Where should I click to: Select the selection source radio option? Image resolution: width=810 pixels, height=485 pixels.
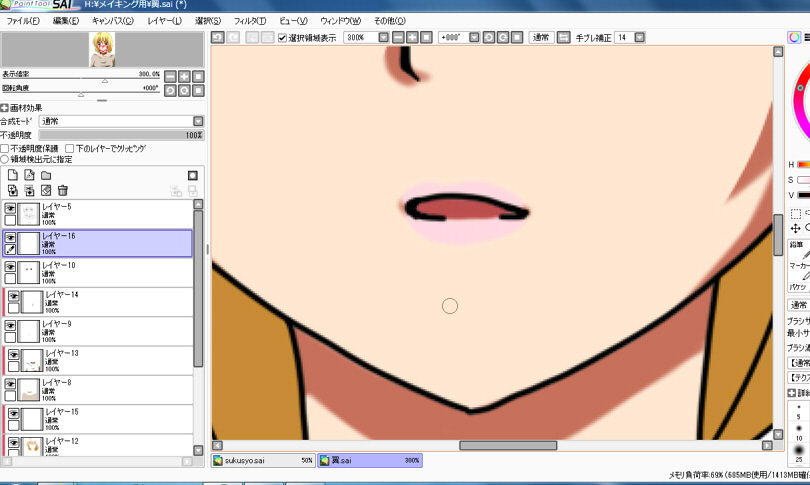[x=5, y=160]
